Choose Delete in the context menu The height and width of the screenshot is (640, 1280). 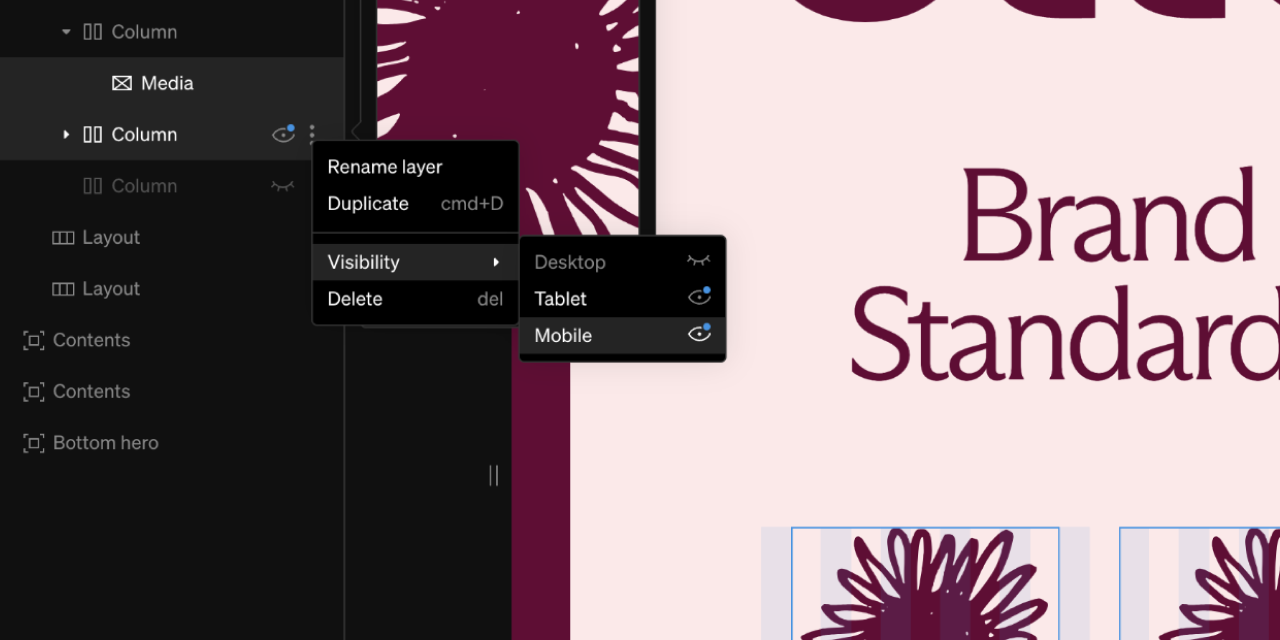click(355, 299)
